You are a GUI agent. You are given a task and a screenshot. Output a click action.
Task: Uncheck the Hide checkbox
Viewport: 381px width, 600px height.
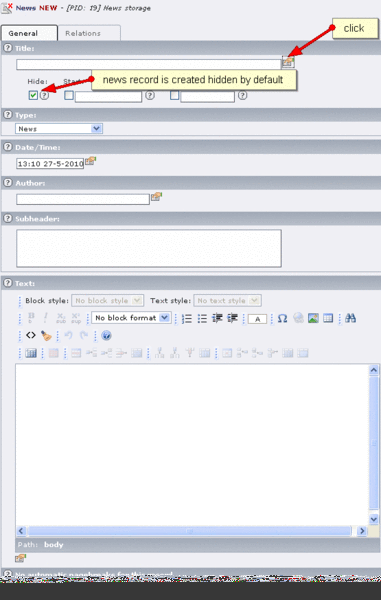(33, 95)
